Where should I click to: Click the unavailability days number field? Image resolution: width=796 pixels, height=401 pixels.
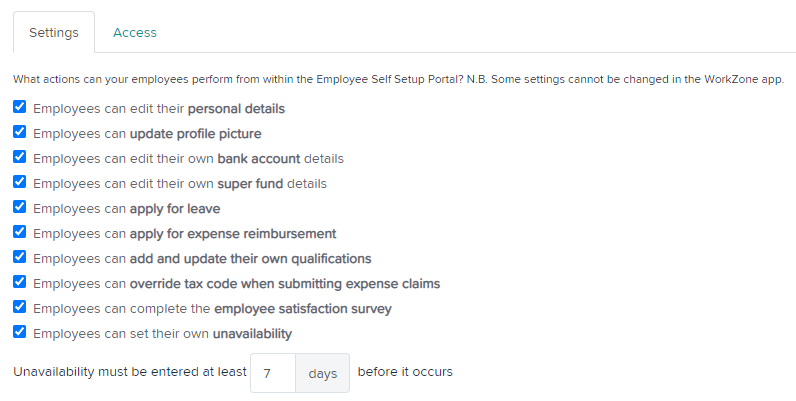273,373
